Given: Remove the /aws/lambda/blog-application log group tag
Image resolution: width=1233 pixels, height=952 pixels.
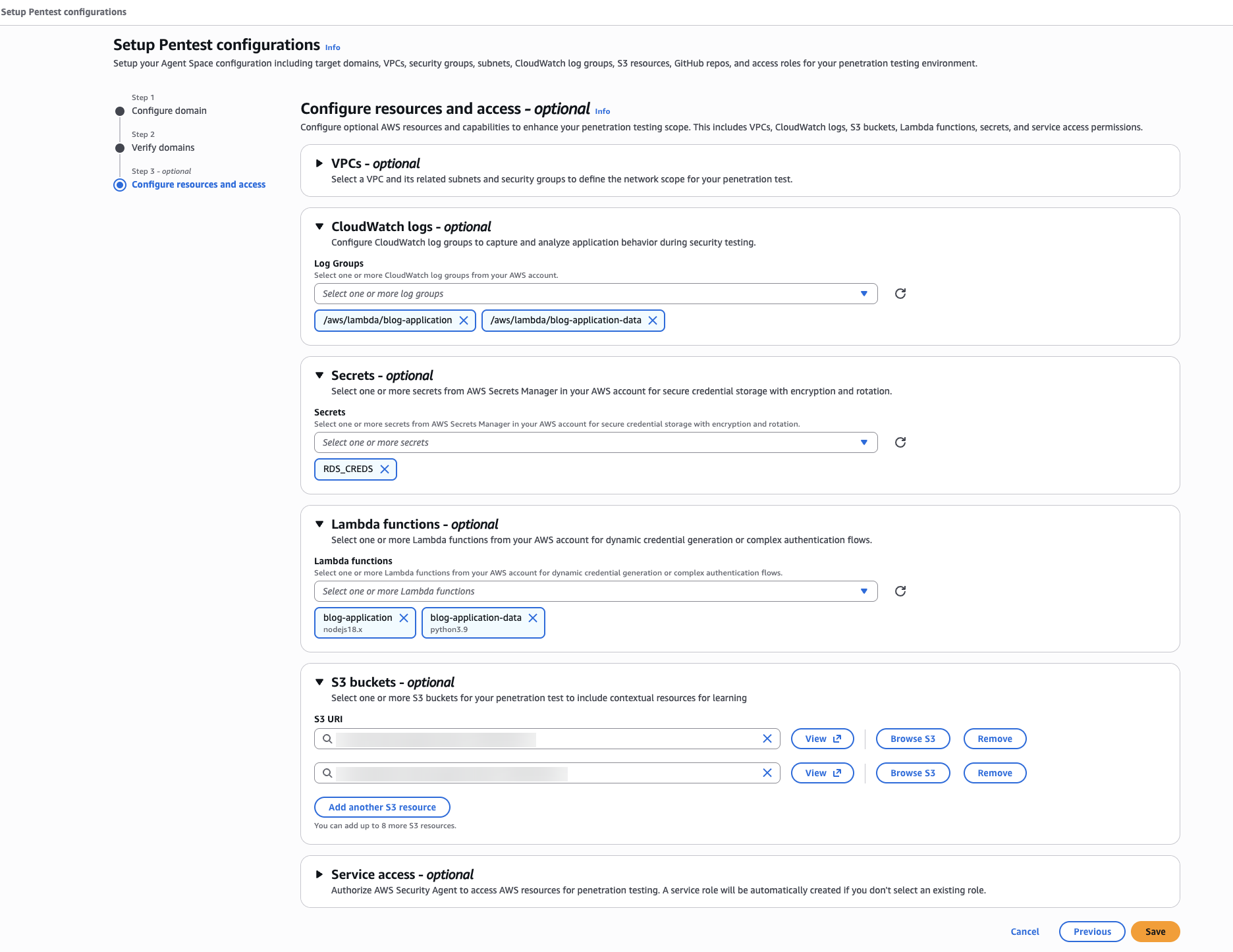Looking at the screenshot, I should pyautogui.click(x=464, y=321).
